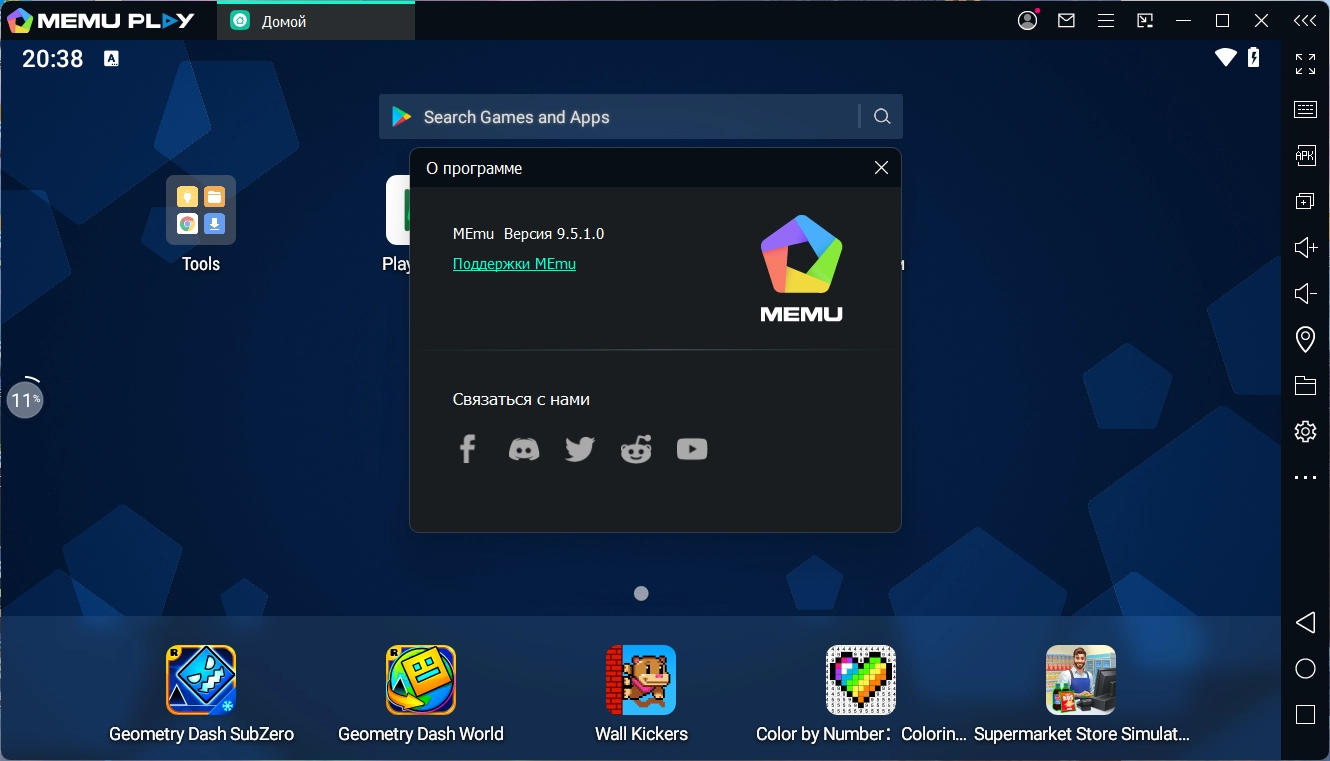
Task: Click the keyboard language A indicator in the status bar
Action: pos(111,59)
